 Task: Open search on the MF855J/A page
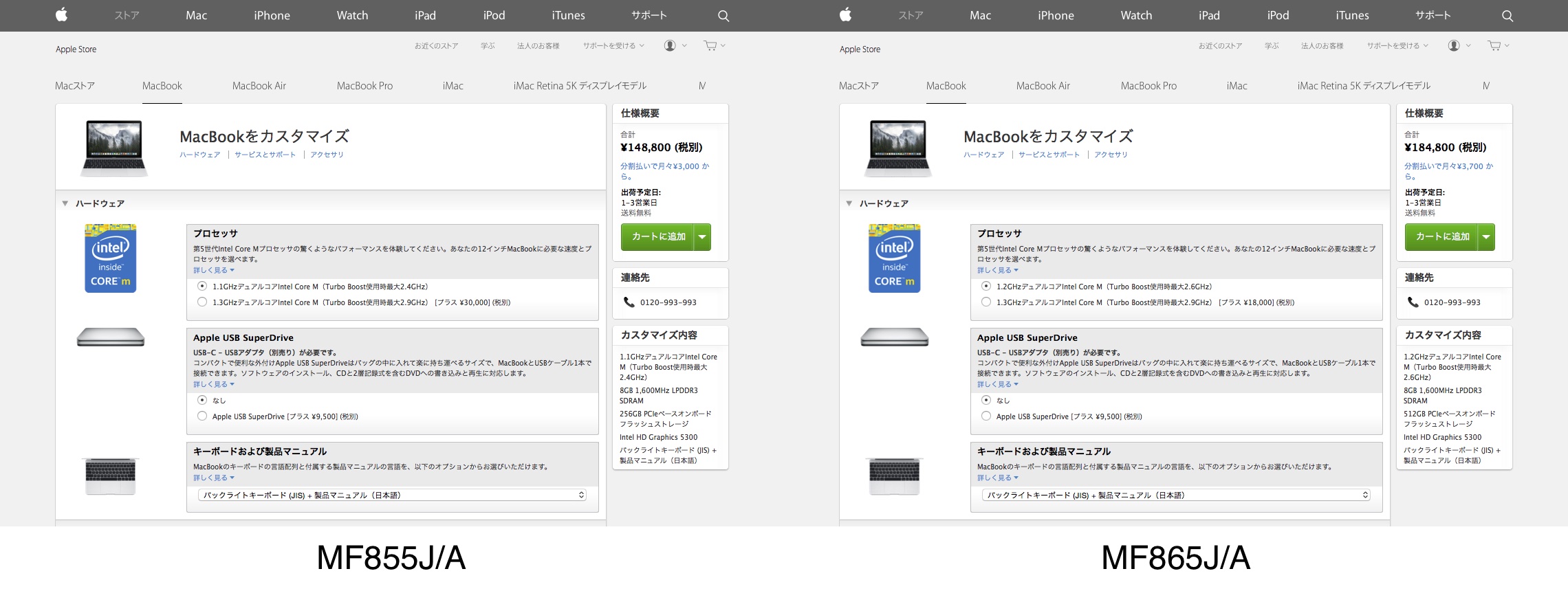point(723,16)
